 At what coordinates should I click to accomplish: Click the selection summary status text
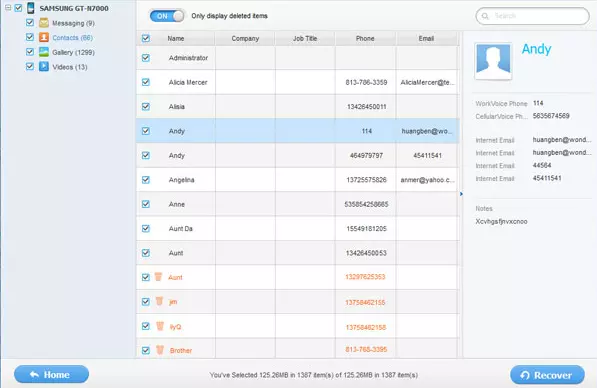point(313,375)
